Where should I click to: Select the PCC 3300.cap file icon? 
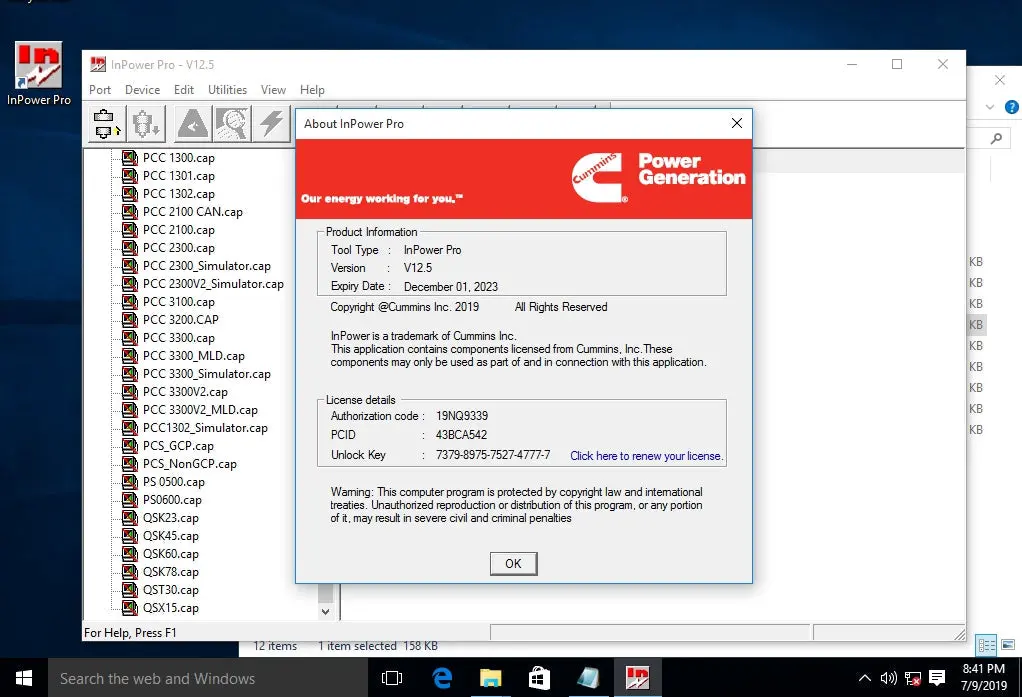click(x=130, y=338)
